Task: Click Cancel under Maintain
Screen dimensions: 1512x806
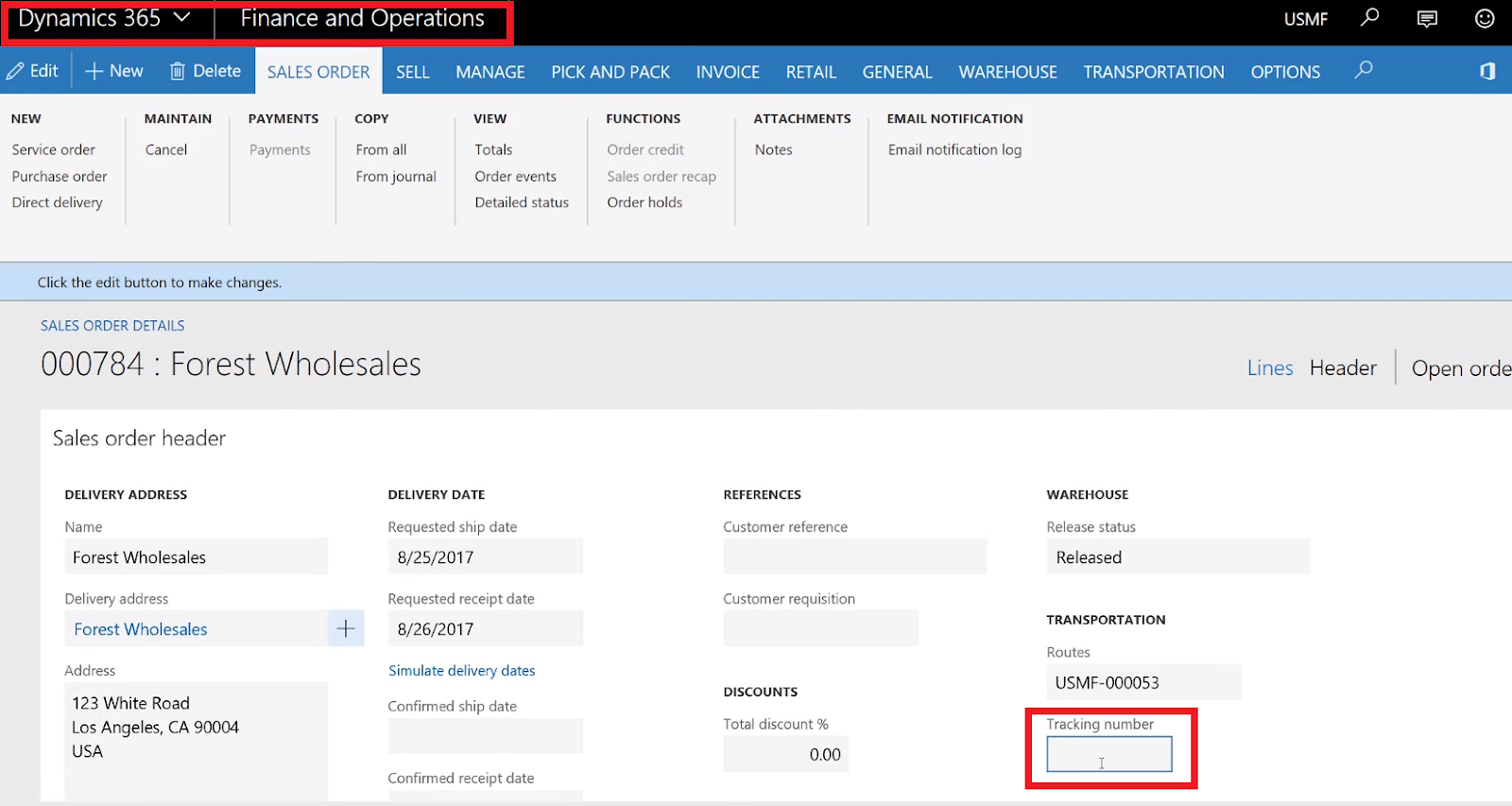Action: click(x=166, y=149)
